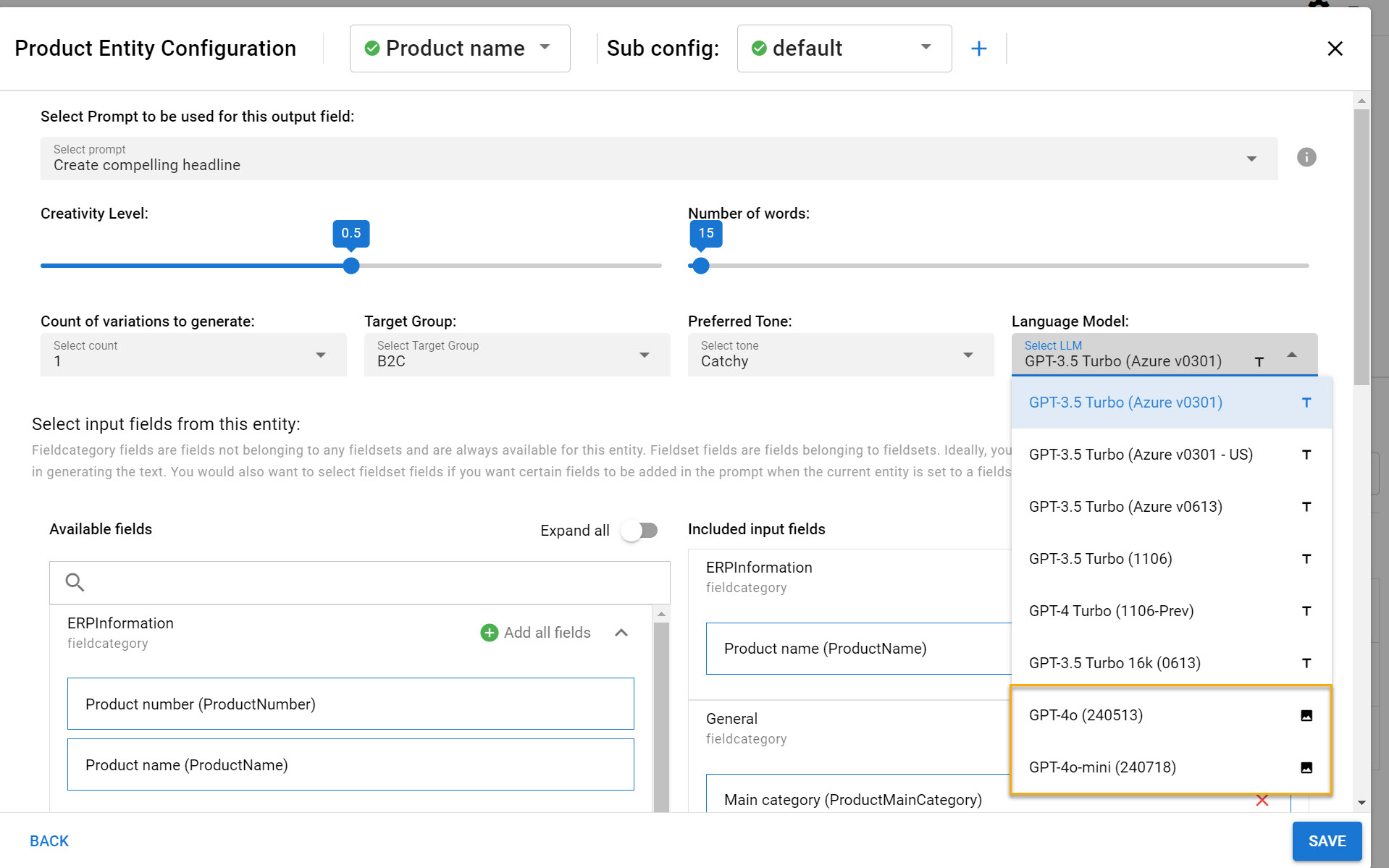The image size is (1389, 868).
Task: Choose GPT-4o-mini (240718) model
Action: 1171,767
